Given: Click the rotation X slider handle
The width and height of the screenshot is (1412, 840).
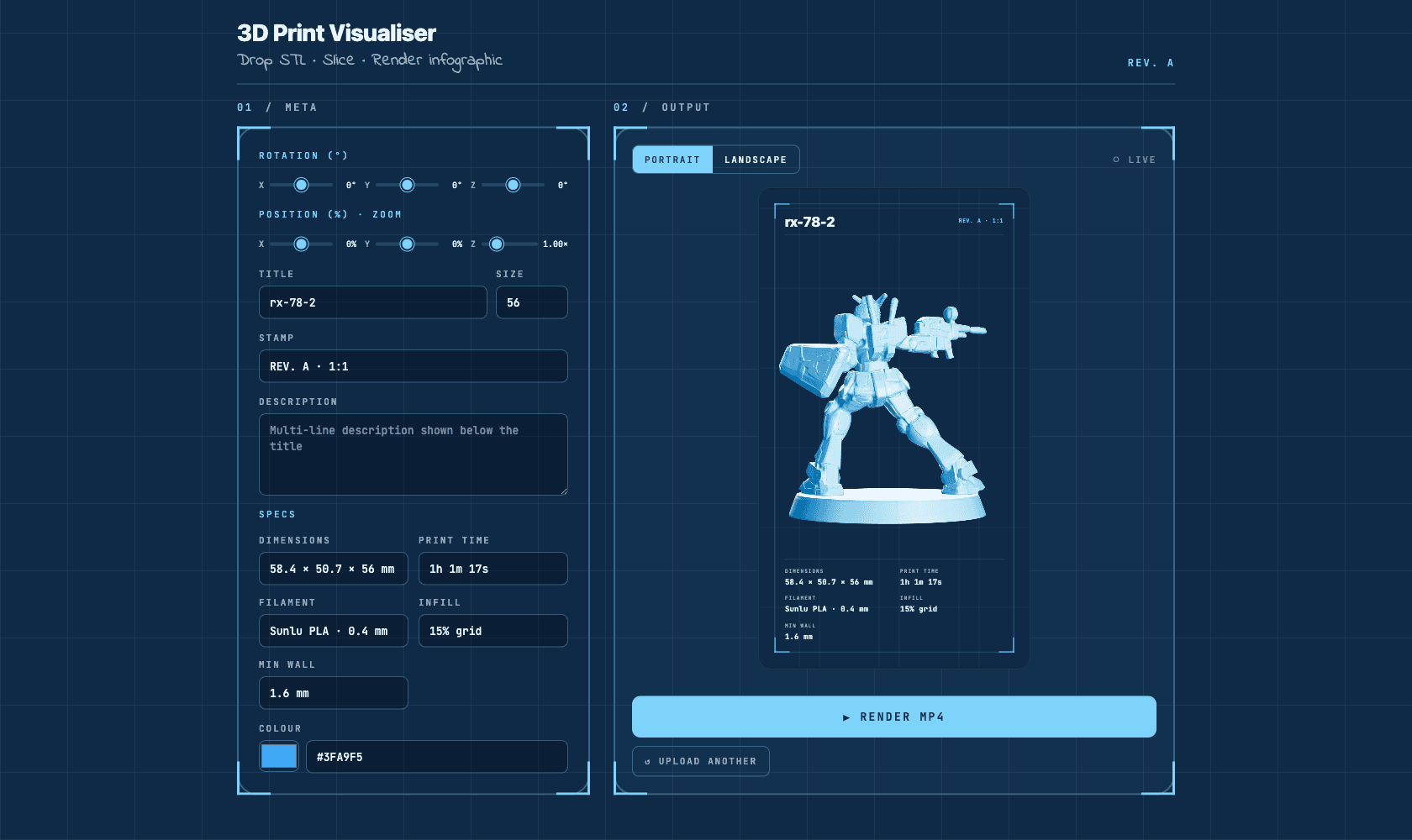Looking at the screenshot, I should coord(301,185).
